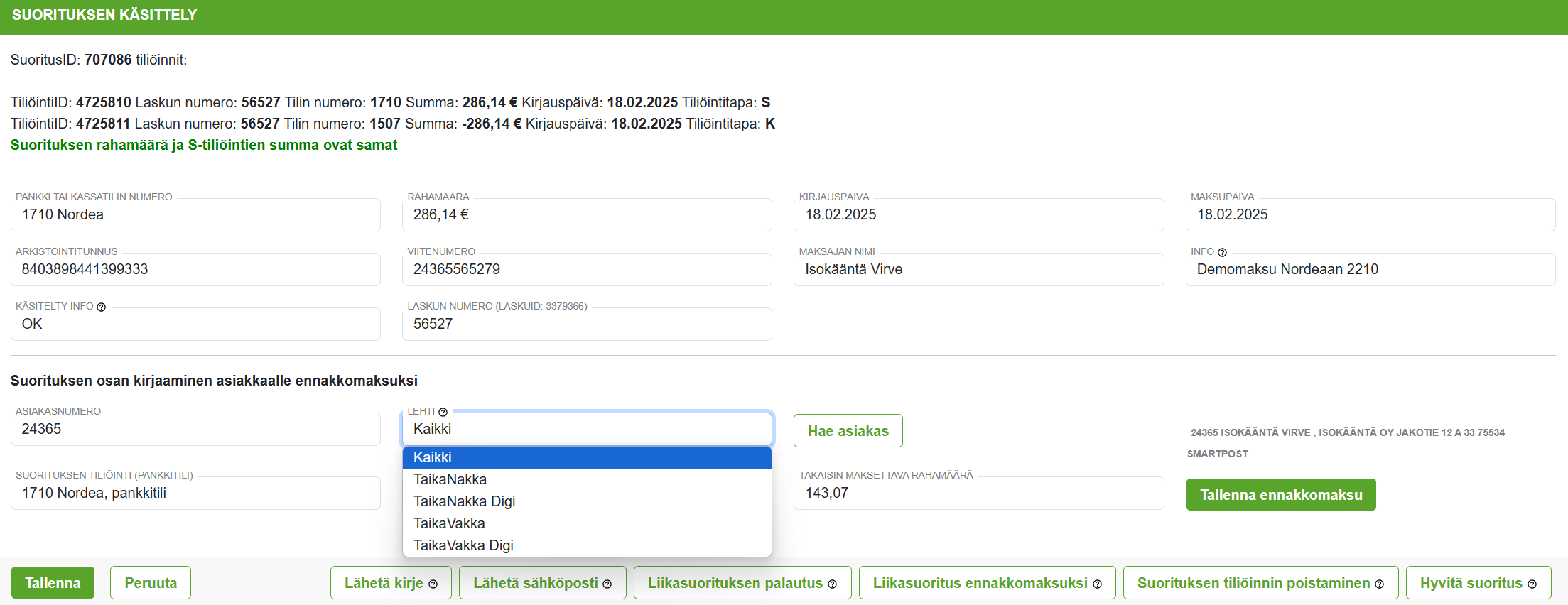Open the Lehti combo box showing Kaikki
This screenshot has height=605, width=1568.
tap(587, 429)
